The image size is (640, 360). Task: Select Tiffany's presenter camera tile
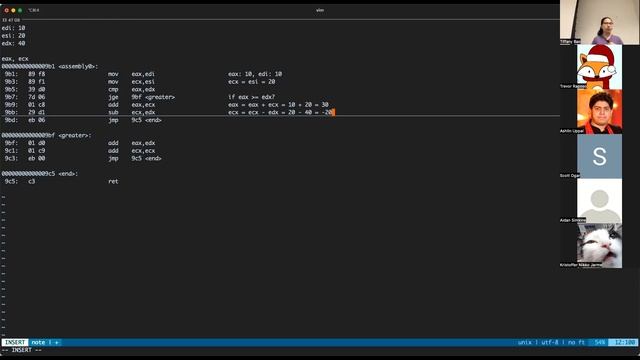click(x=599, y=22)
